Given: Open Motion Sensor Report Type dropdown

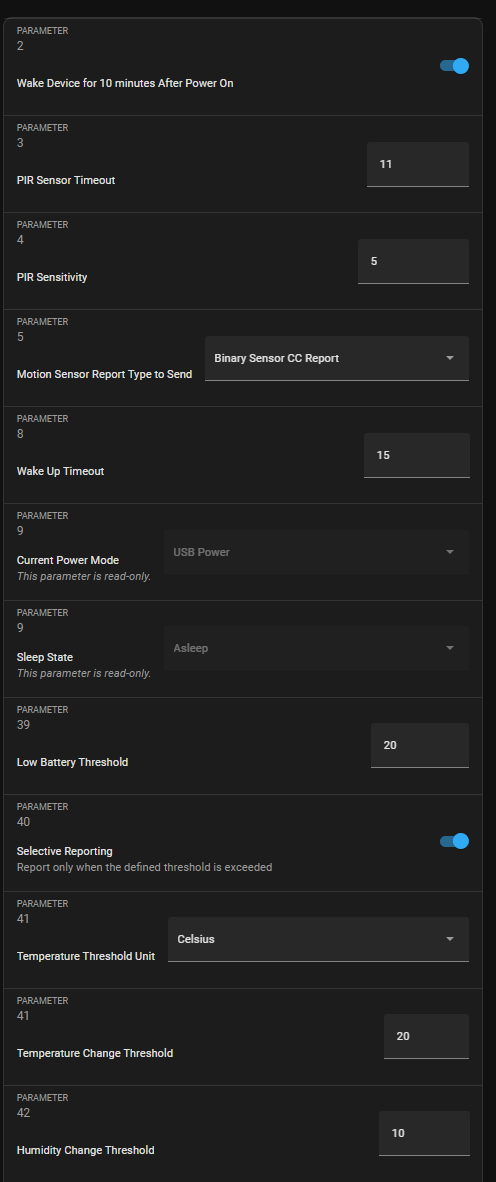Looking at the screenshot, I should [x=337, y=358].
